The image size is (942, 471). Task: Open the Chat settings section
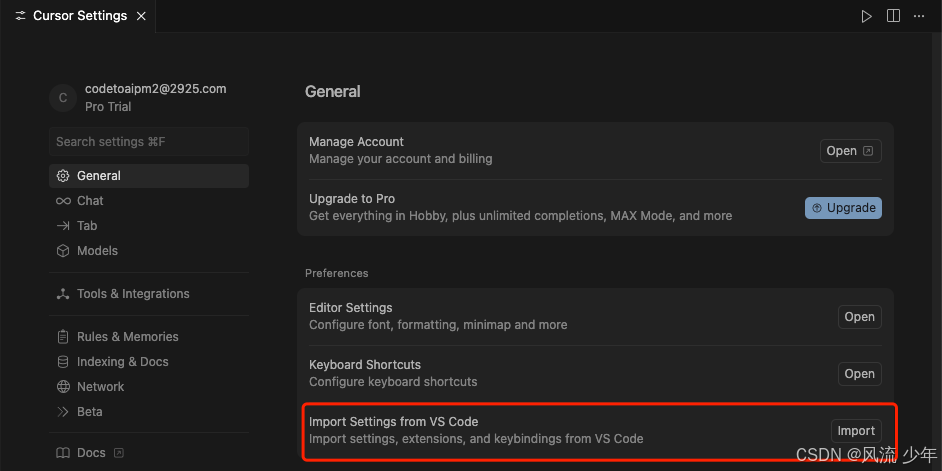point(149,201)
